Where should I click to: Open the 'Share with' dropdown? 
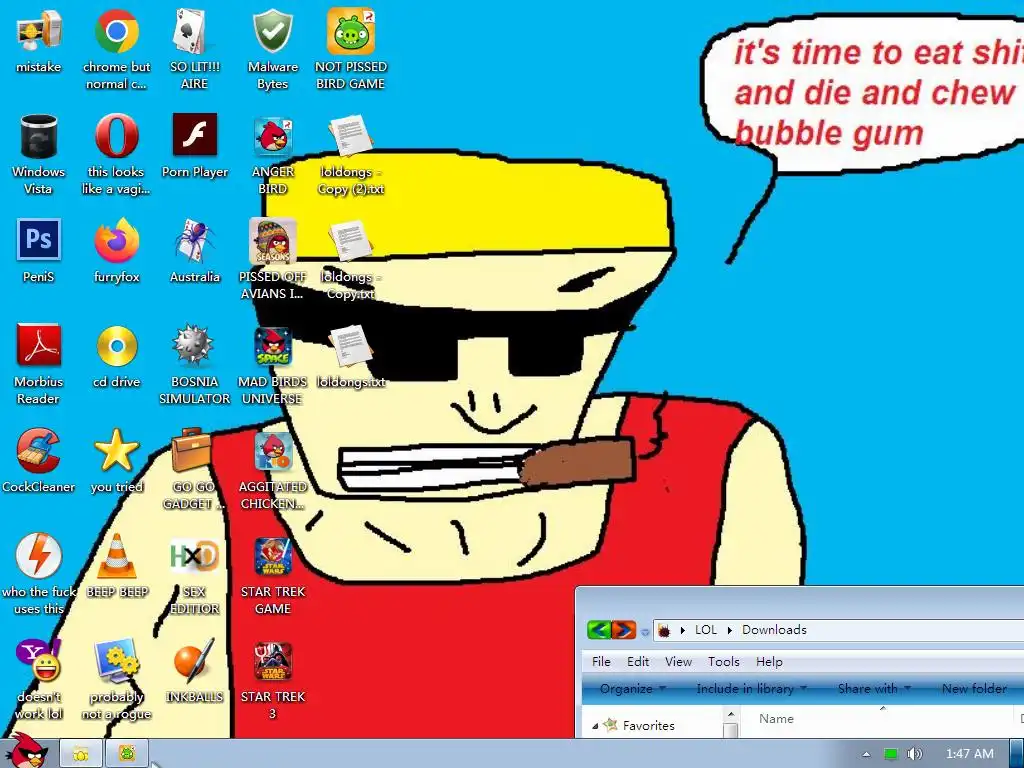click(x=874, y=689)
